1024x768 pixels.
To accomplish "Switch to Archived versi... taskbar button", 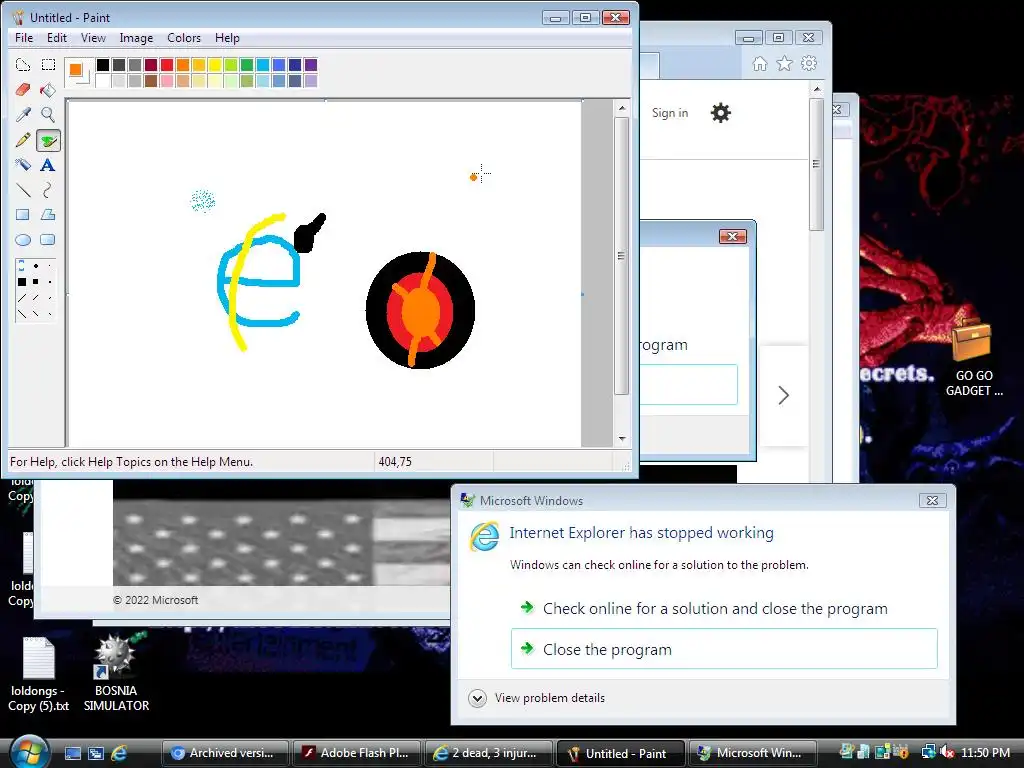I will (x=225, y=753).
